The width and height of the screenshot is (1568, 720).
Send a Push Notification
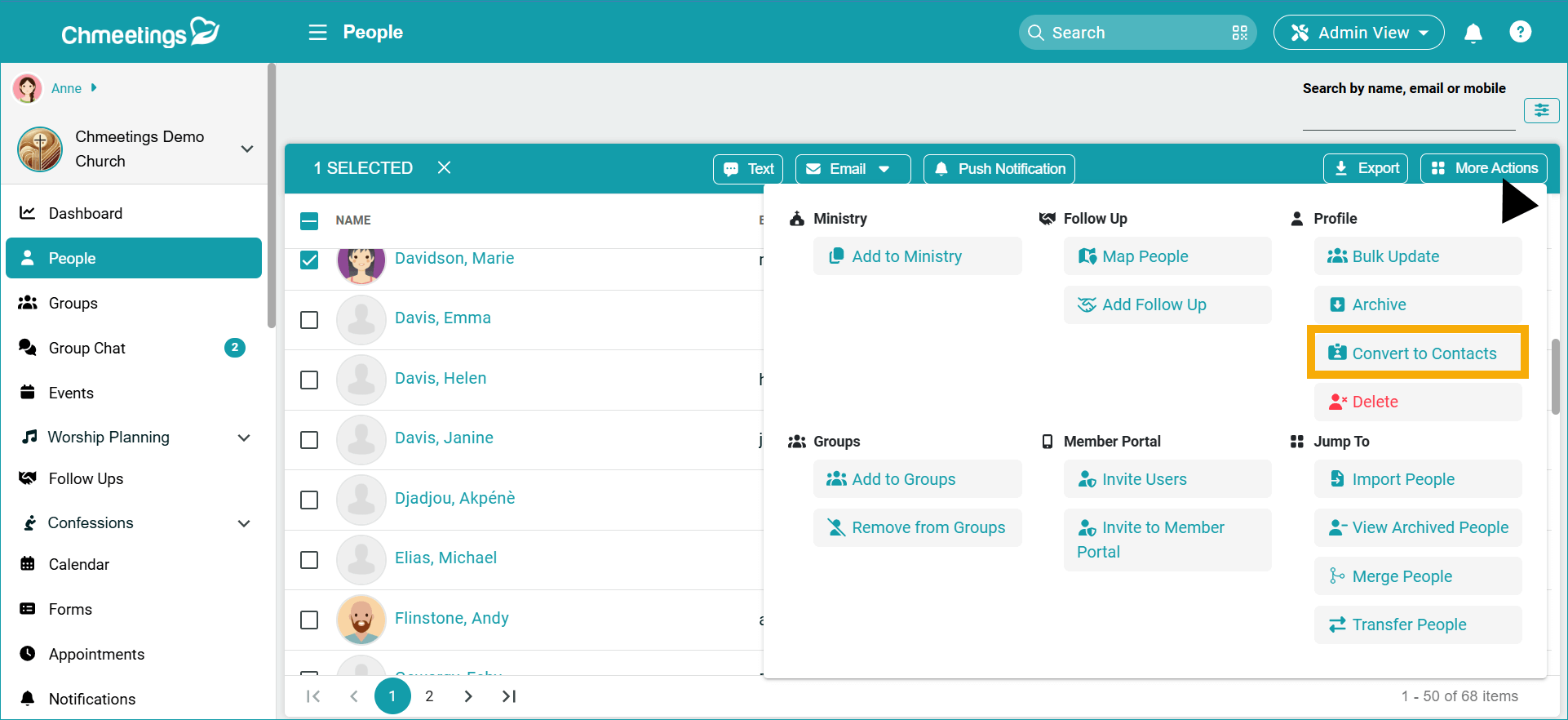[x=999, y=169]
